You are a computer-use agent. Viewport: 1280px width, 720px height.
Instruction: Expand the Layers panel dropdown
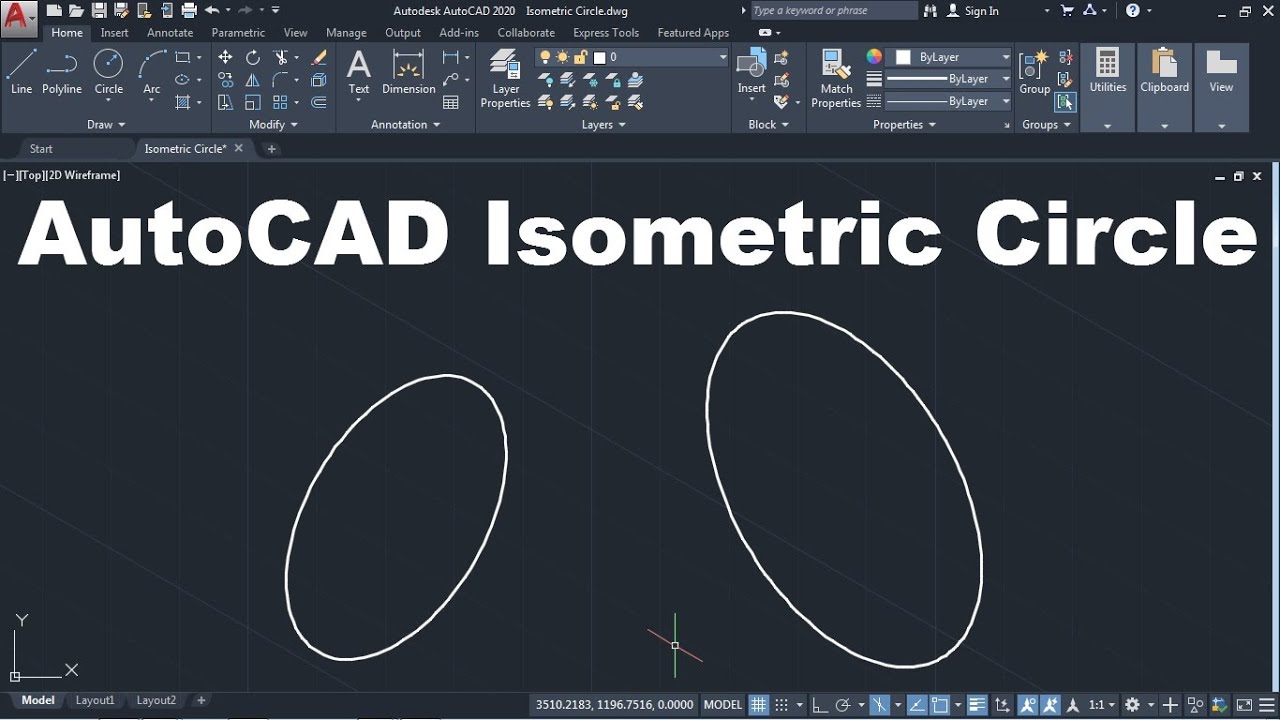coord(604,125)
